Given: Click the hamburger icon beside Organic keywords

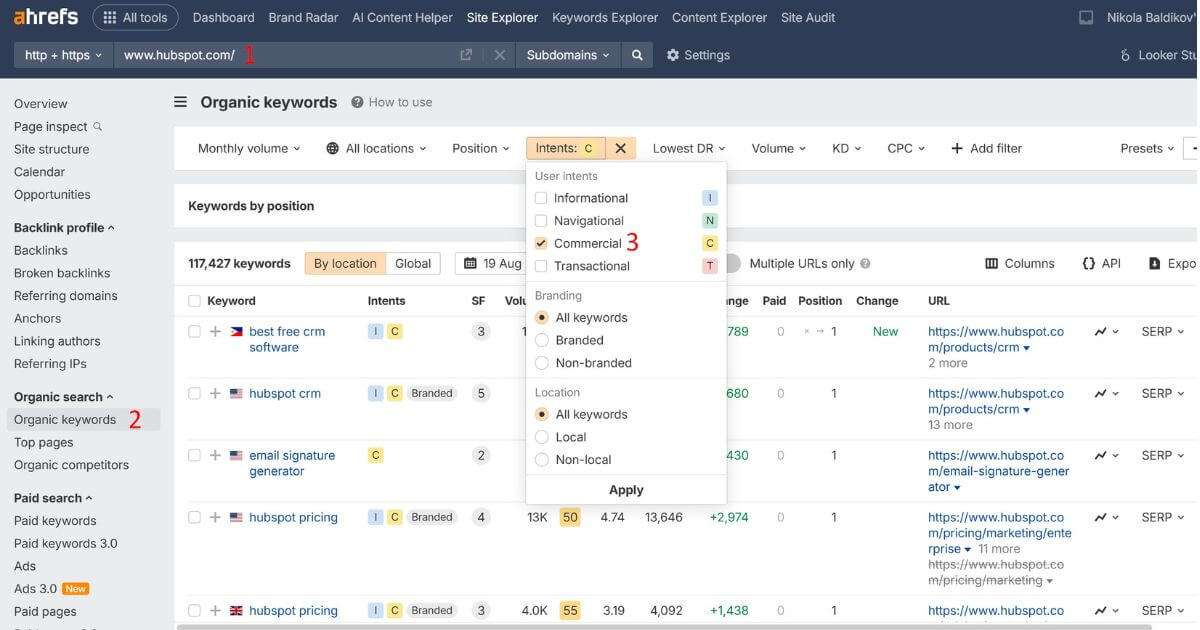Looking at the screenshot, I should point(180,101).
